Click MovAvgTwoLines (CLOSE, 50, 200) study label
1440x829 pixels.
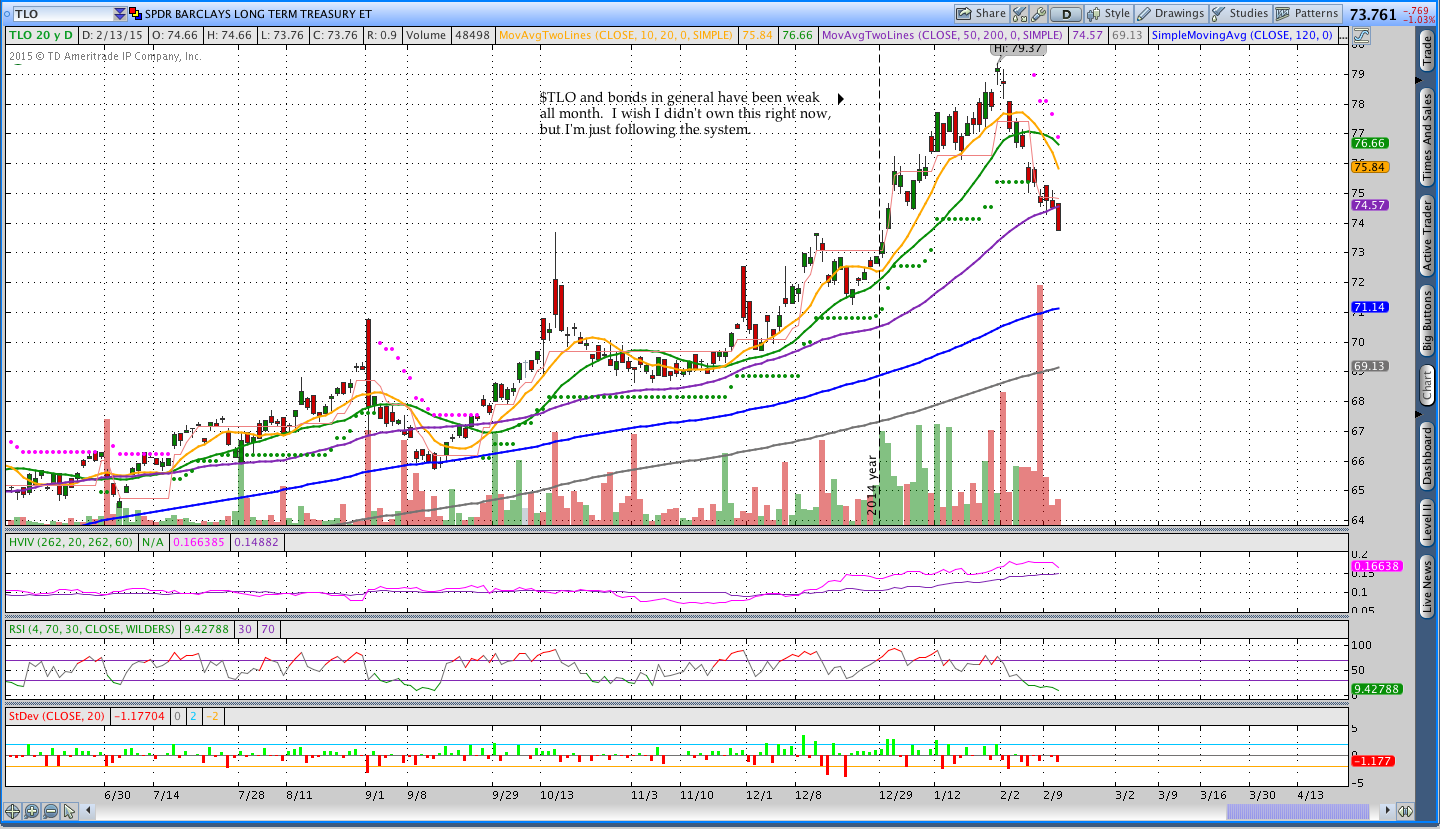[941, 35]
